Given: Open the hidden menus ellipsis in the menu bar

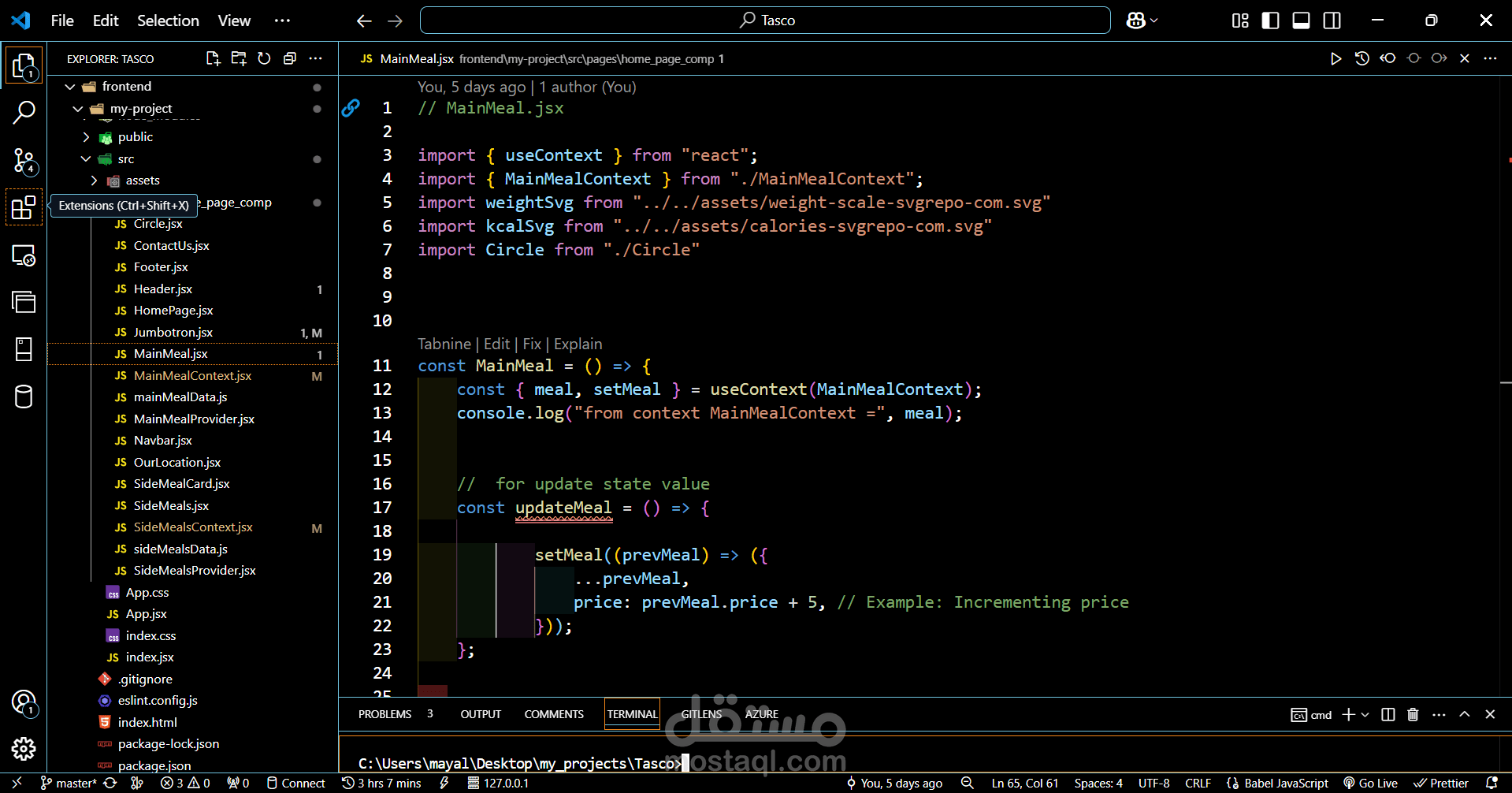Looking at the screenshot, I should coord(282,20).
